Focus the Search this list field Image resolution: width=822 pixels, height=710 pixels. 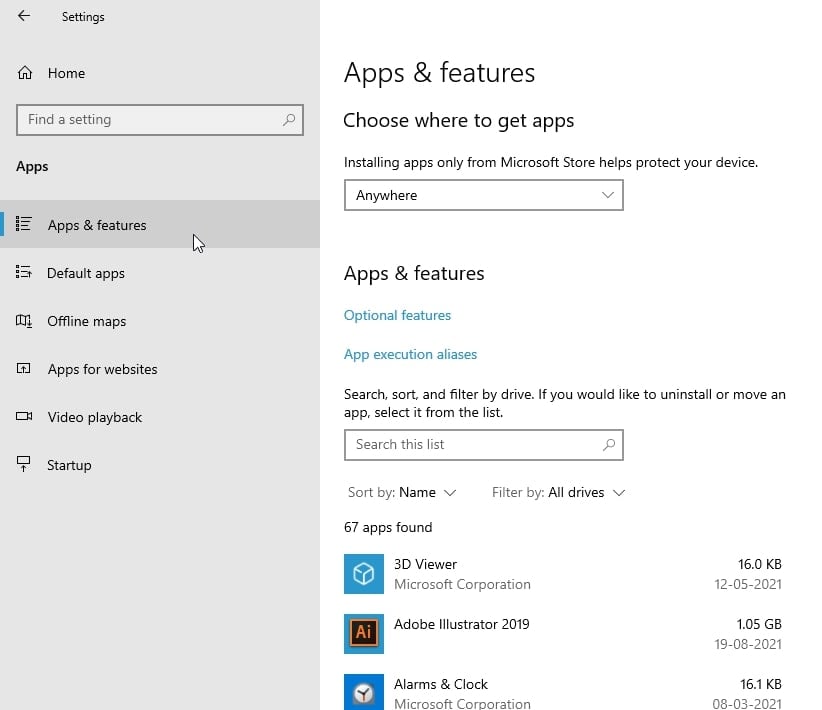[483, 445]
